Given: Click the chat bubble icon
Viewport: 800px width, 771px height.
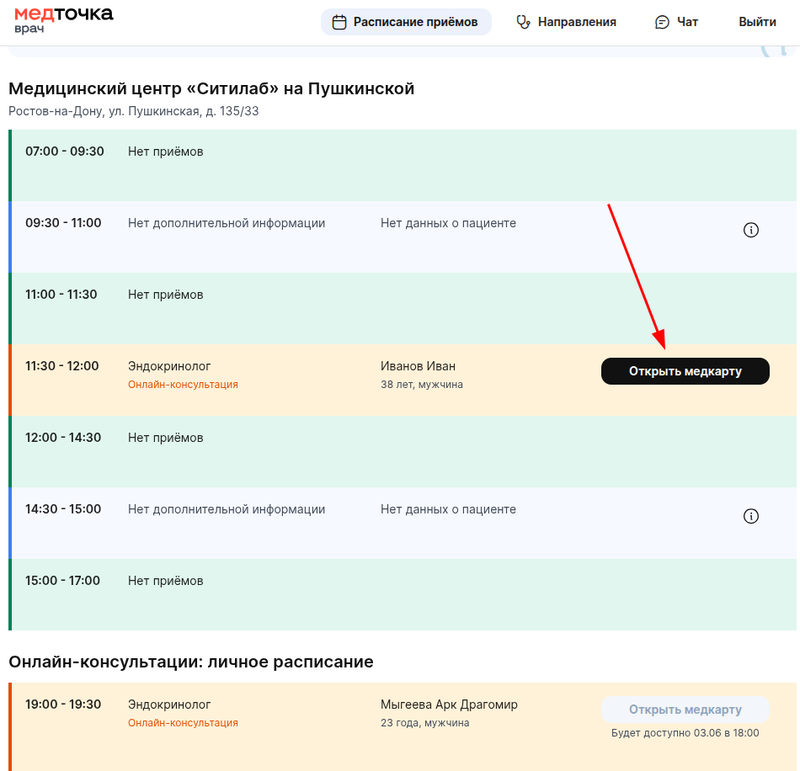Looking at the screenshot, I should pyautogui.click(x=662, y=22).
